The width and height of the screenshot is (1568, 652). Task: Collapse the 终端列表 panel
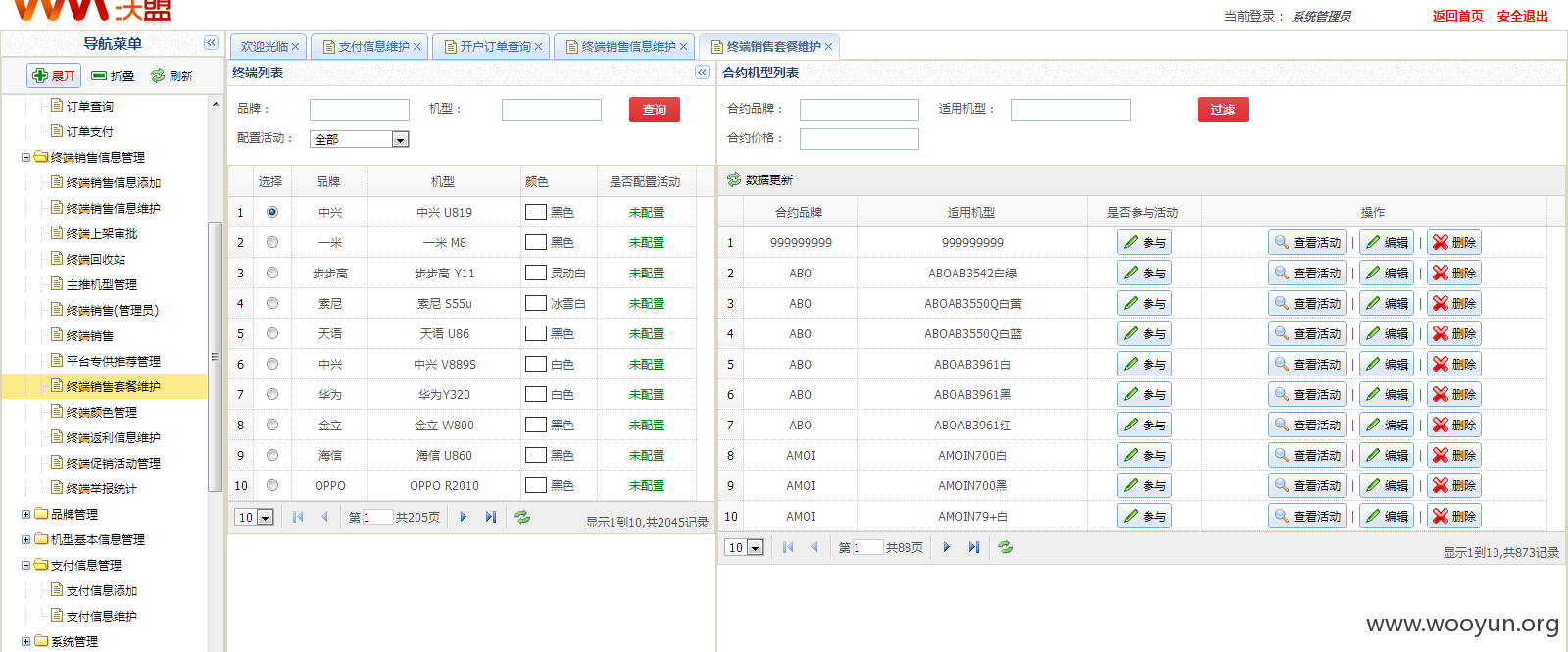702,73
